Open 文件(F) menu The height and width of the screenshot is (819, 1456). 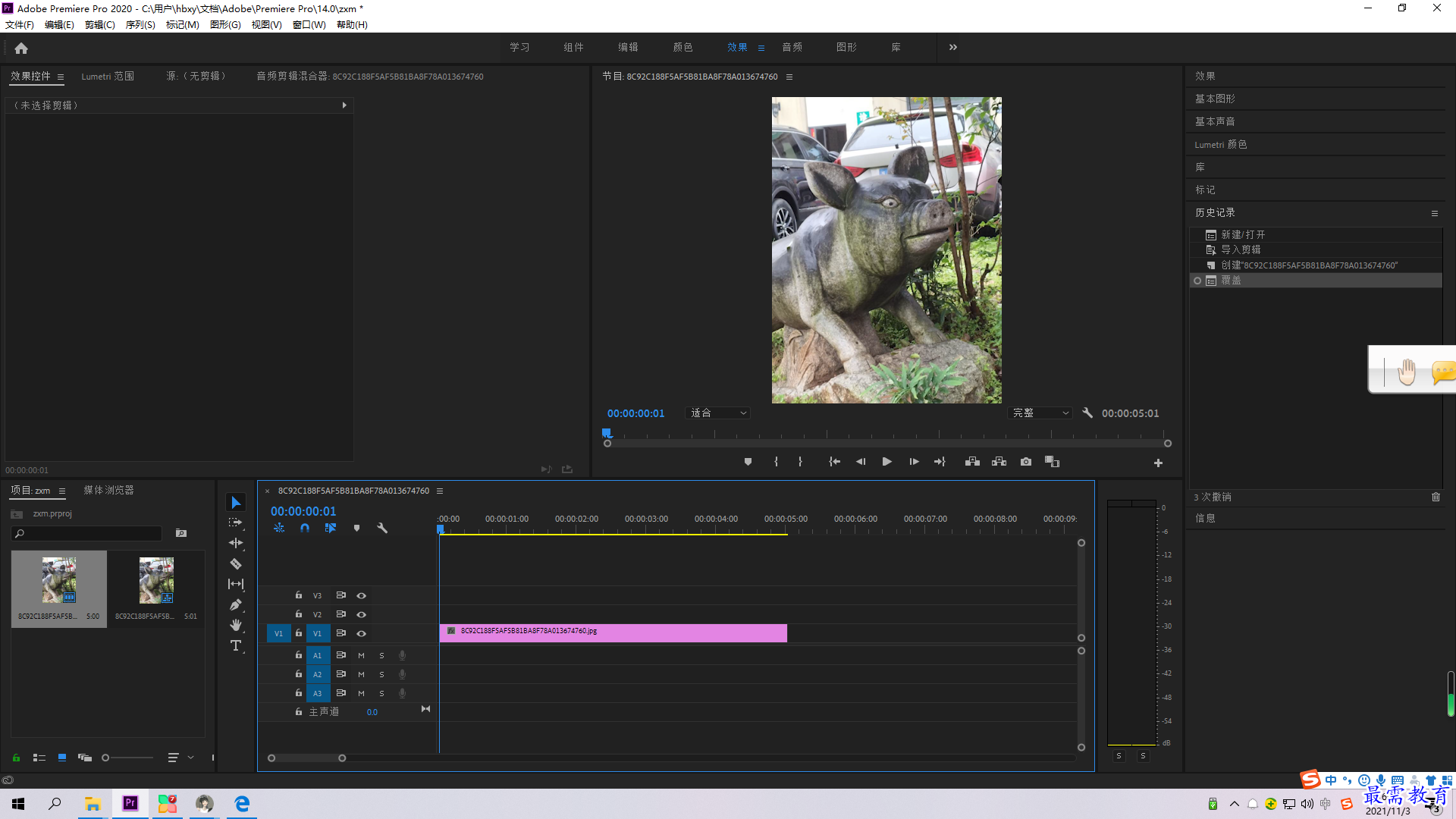point(20,25)
